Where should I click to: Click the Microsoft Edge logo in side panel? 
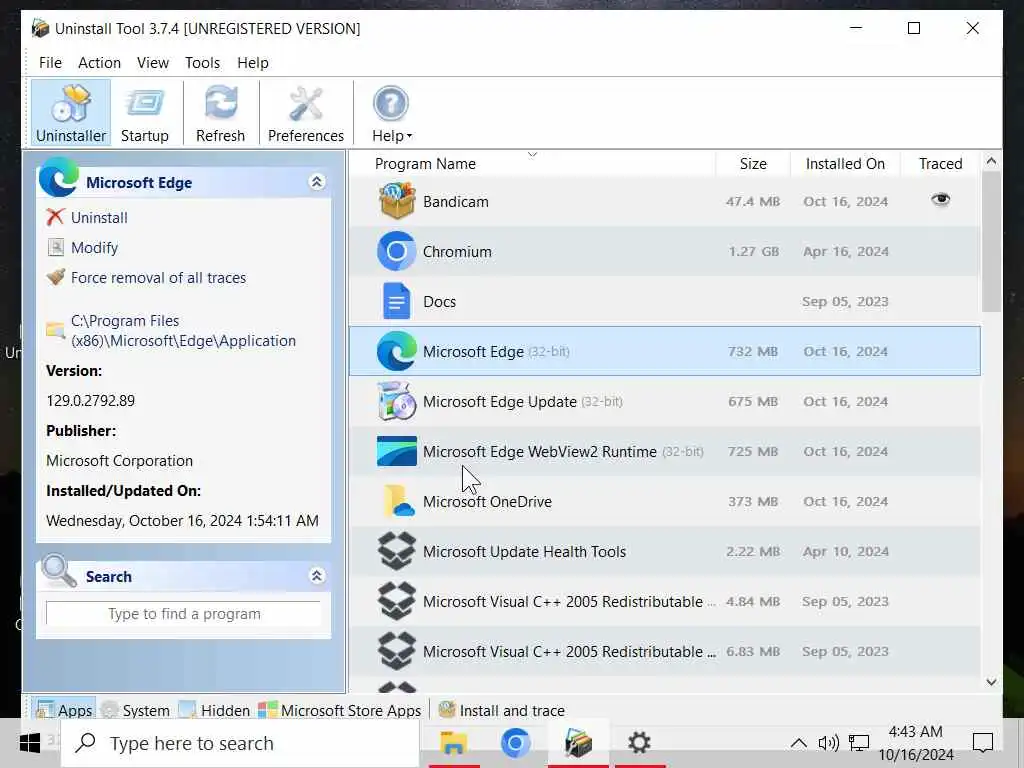pyautogui.click(x=59, y=177)
